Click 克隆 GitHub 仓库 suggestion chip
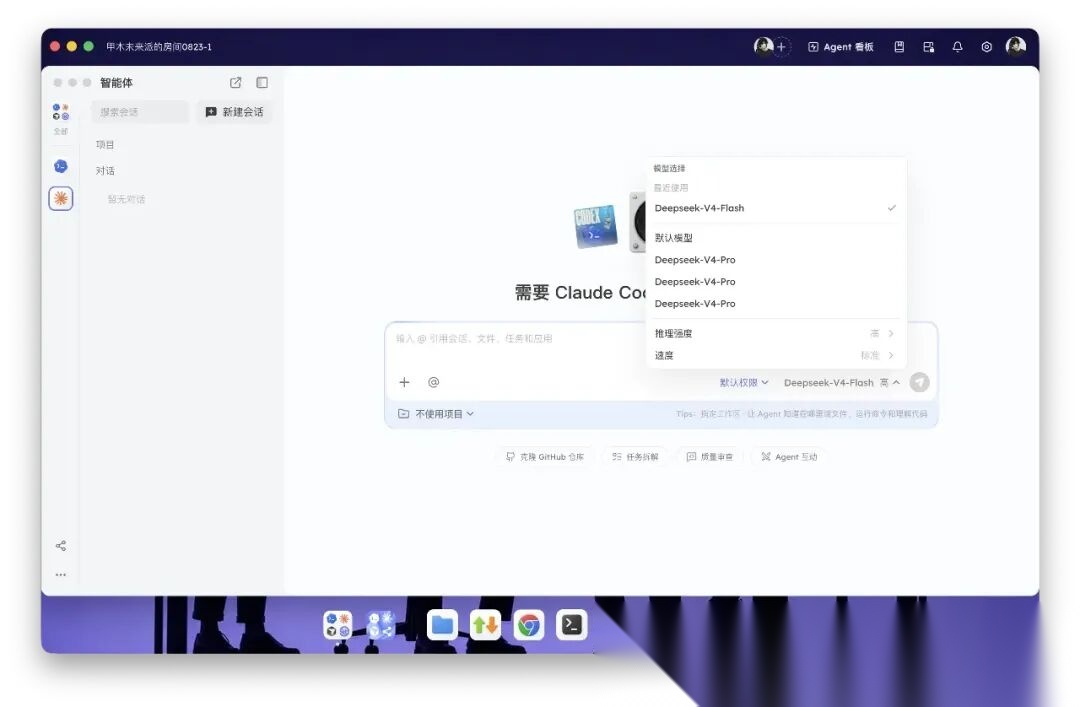 click(x=545, y=457)
